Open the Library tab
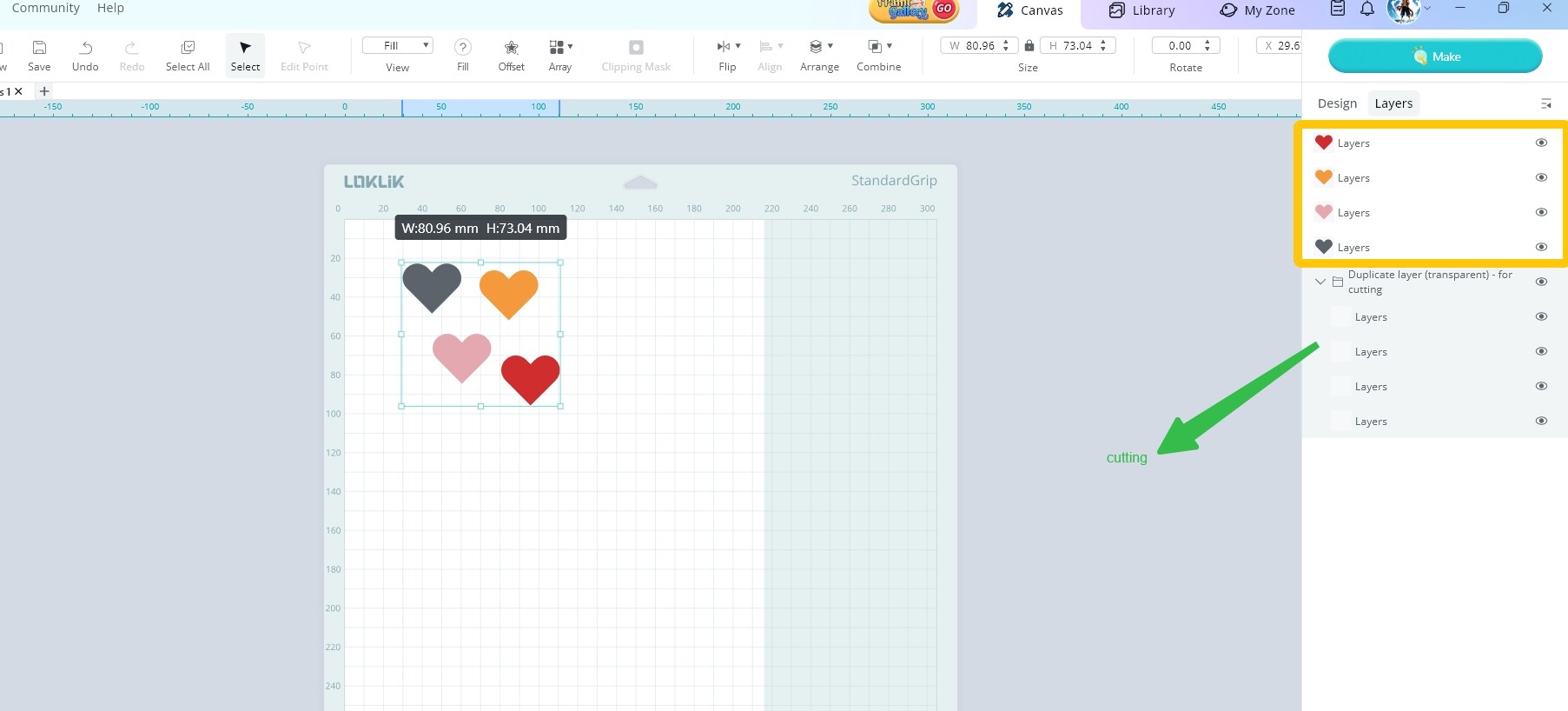This screenshot has height=711, width=1568. [1141, 10]
